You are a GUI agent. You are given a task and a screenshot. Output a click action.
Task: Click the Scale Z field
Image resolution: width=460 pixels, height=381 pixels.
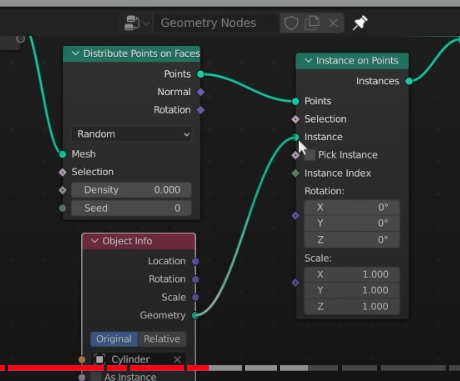tap(352, 306)
